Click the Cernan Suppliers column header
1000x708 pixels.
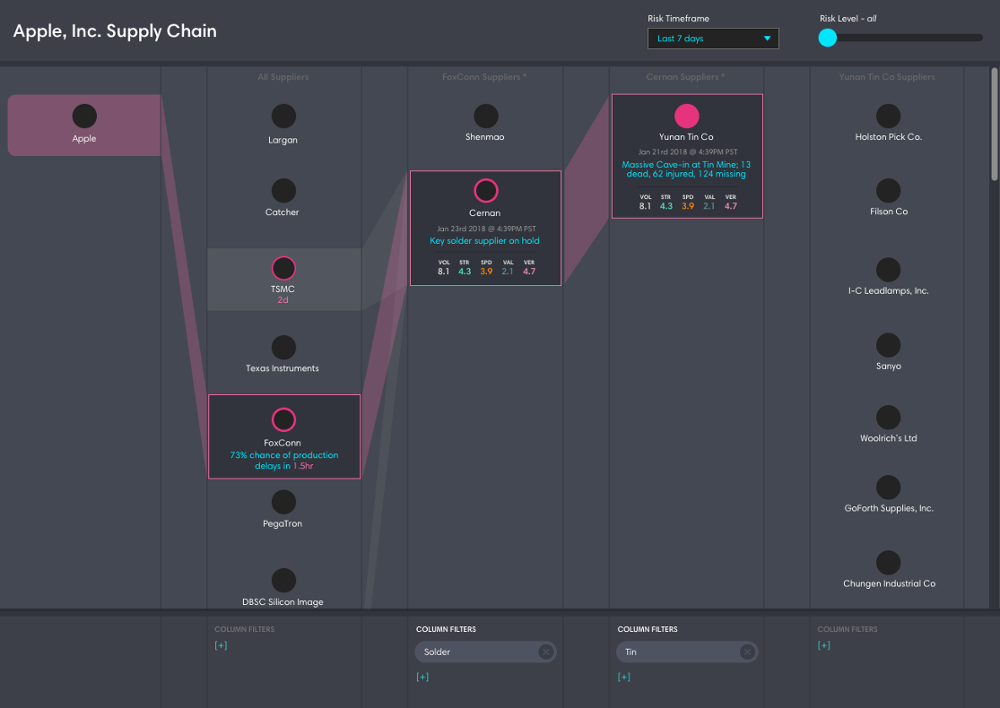click(x=686, y=77)
